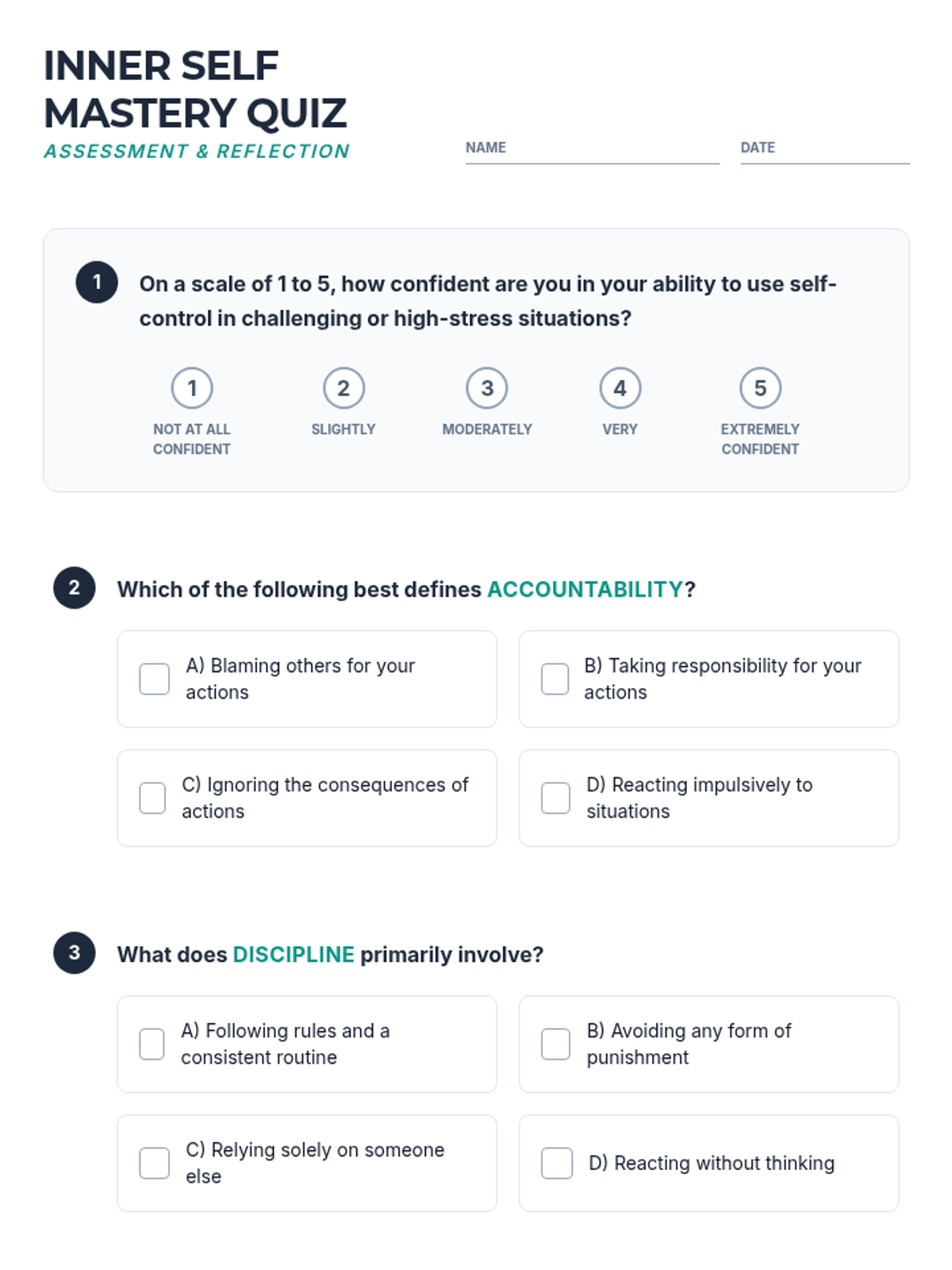Image resolution: width=952 pixels, height=1270 pixels.
Task: Select rating 1, Not at all confident
Action: 192,388
